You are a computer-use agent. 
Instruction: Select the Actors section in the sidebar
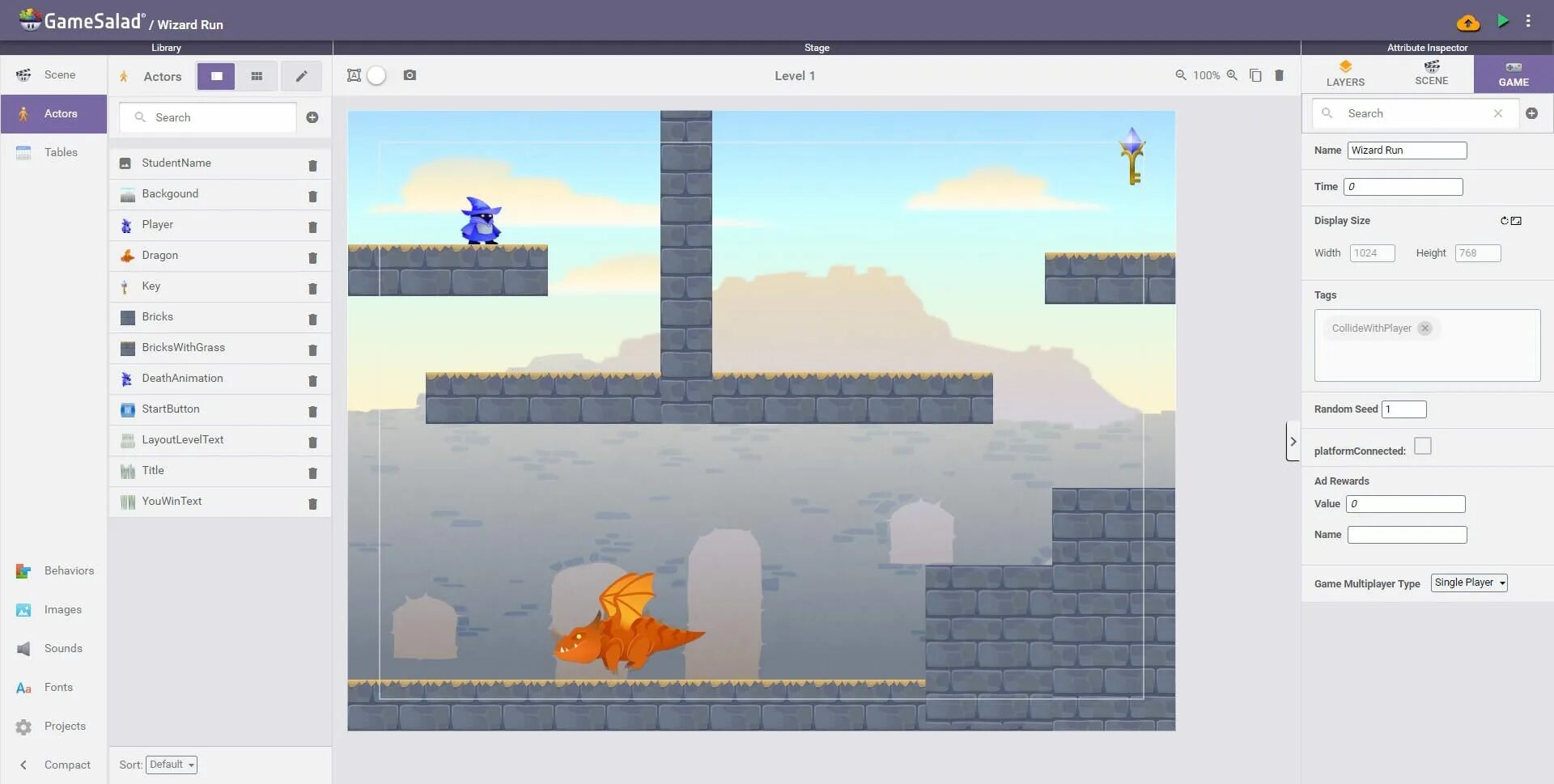click(53, 113)
